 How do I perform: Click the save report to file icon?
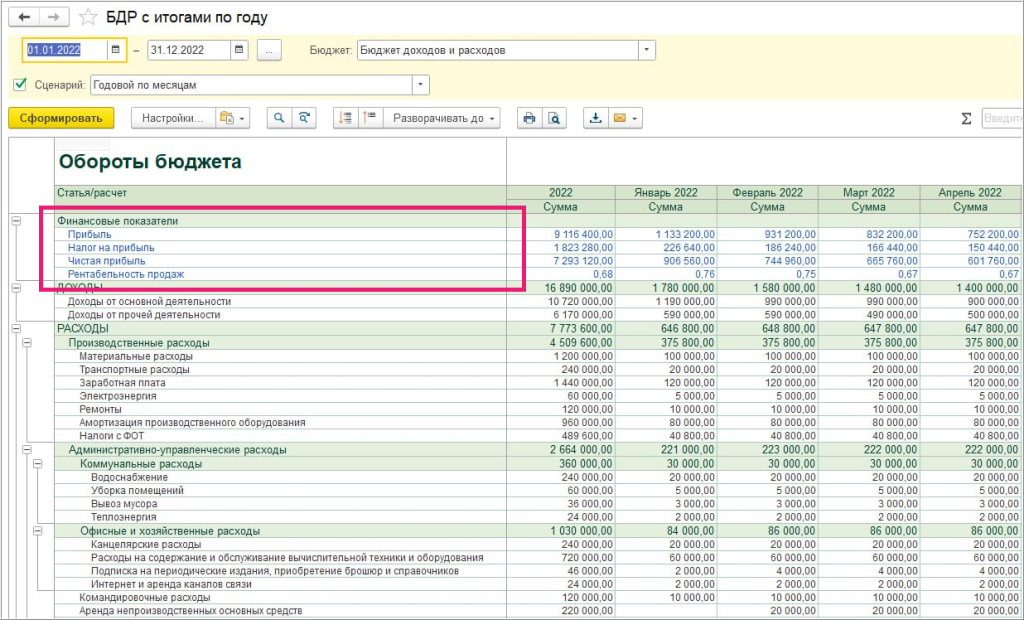596,118
